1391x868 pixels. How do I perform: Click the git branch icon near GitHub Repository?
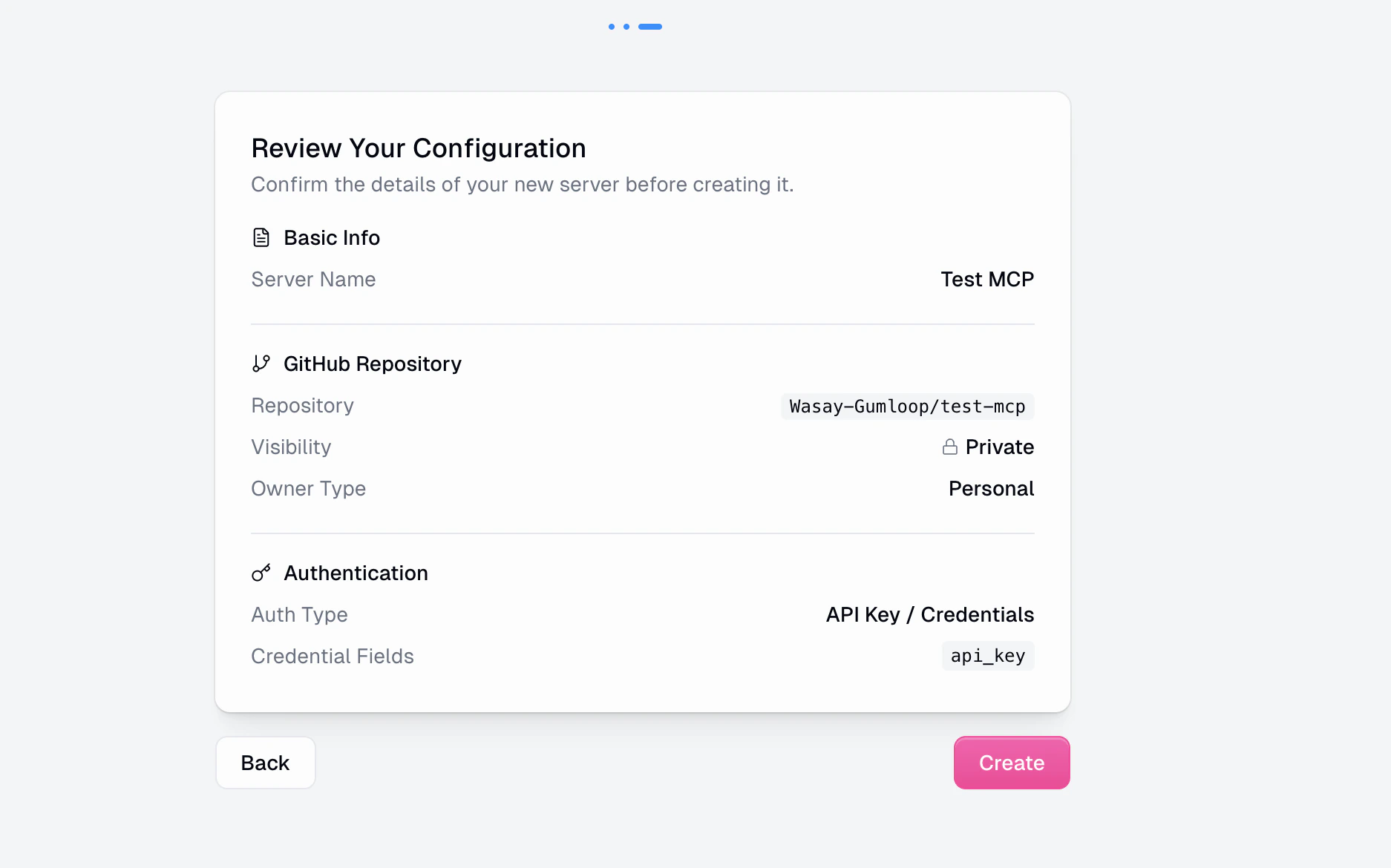[x=261, y=363]
